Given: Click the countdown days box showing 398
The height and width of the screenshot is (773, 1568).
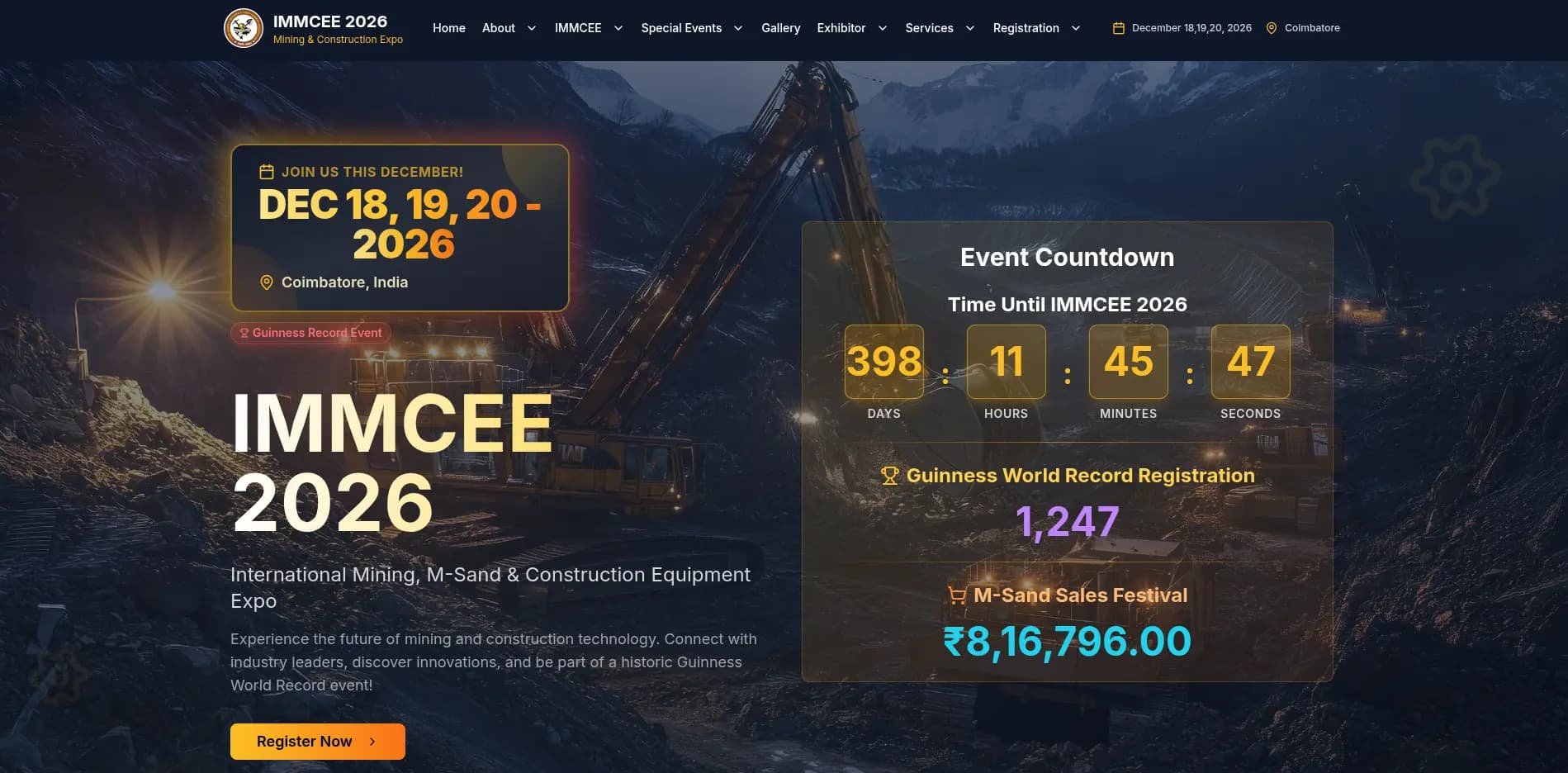Looking at the screenshot, I should 883,362.
